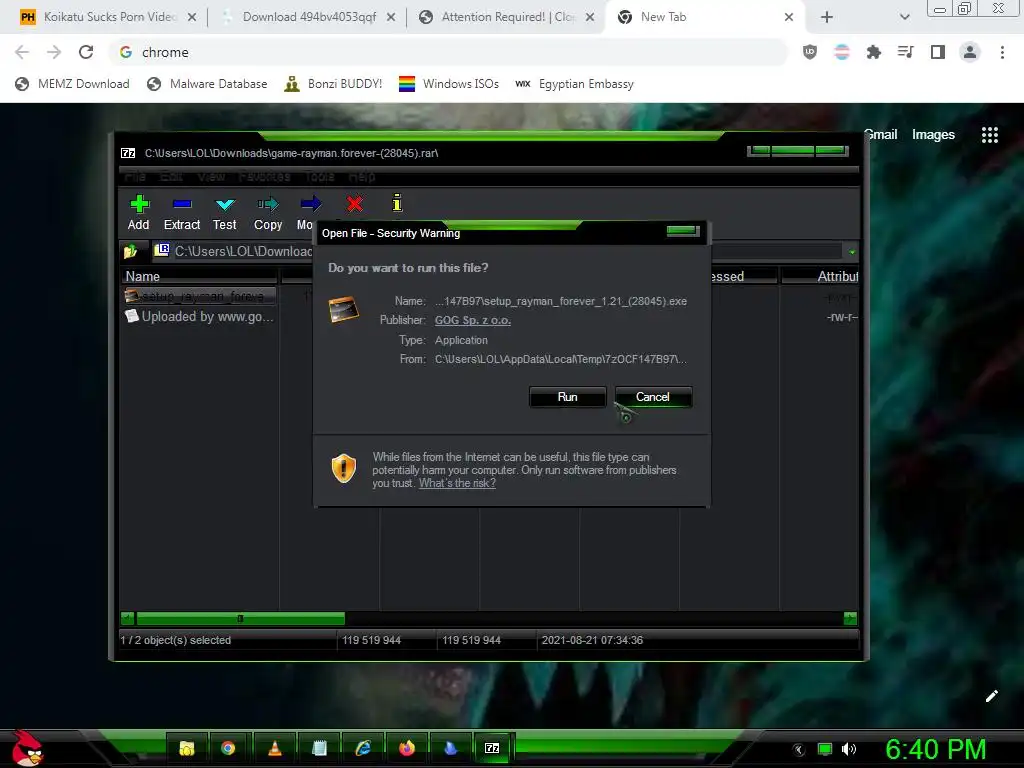Click the right arrow of the horizontal scrollbar
This screenshot has width=1024, height=768.
click(850, 618)
